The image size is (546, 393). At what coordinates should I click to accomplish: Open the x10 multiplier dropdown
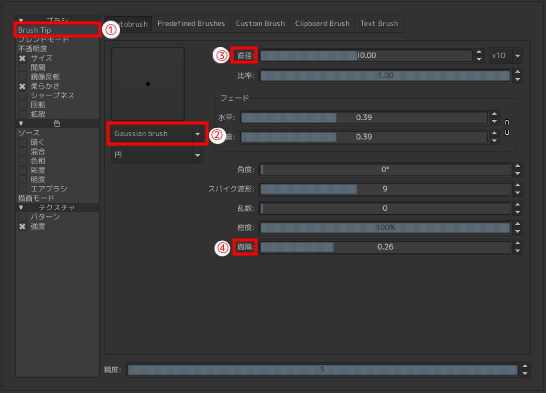(x=506, y=56)
